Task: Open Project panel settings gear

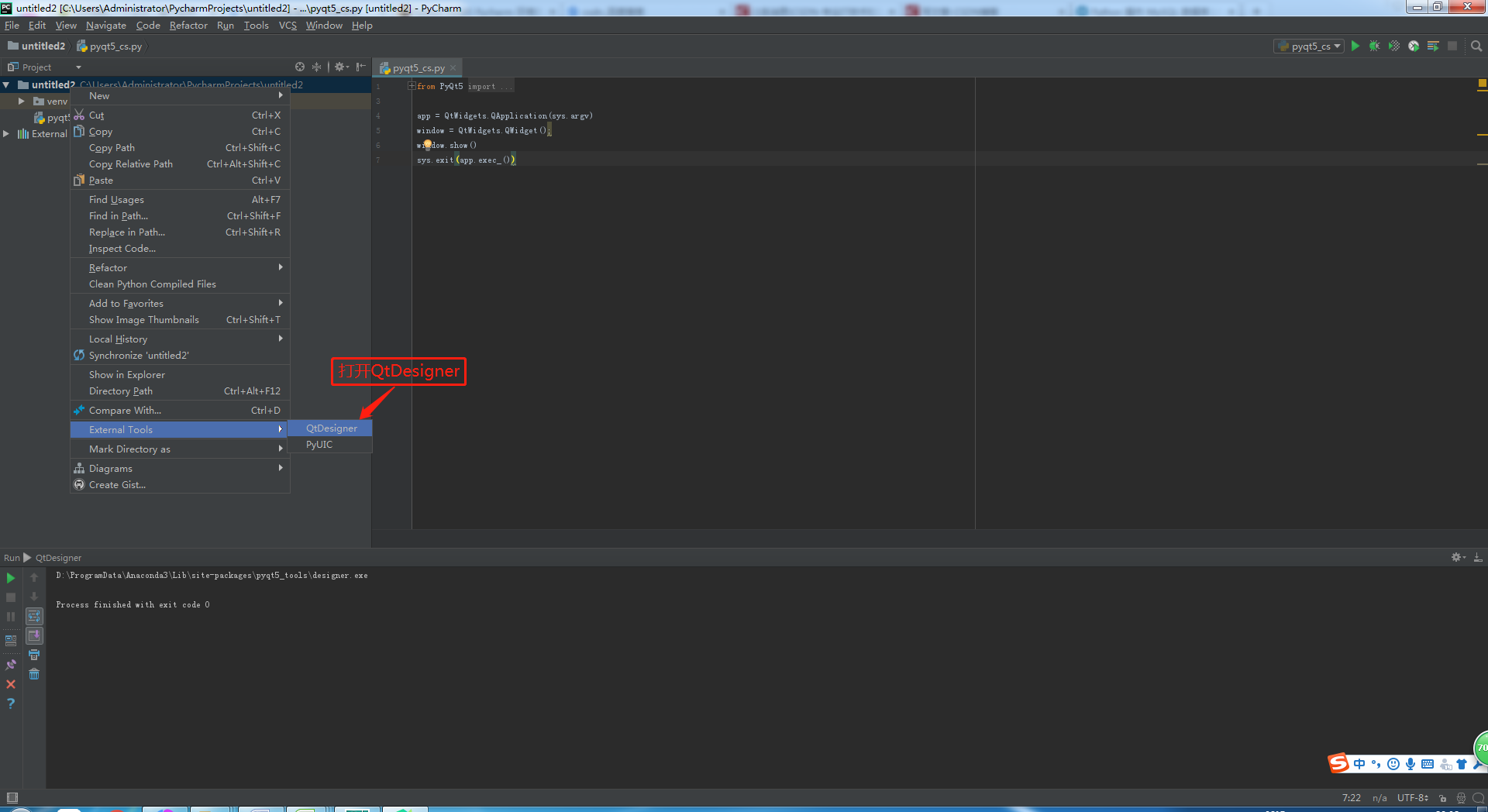Action: click(341, 67)
